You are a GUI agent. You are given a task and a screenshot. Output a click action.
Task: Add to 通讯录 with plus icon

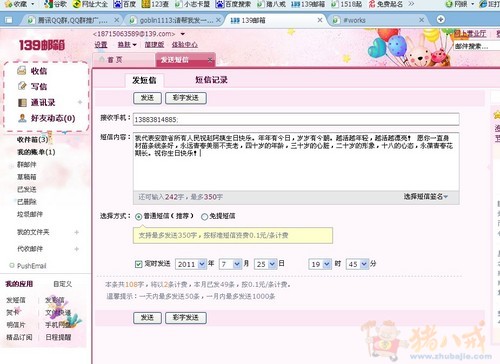pyautogui.click(x=80, y=102)
